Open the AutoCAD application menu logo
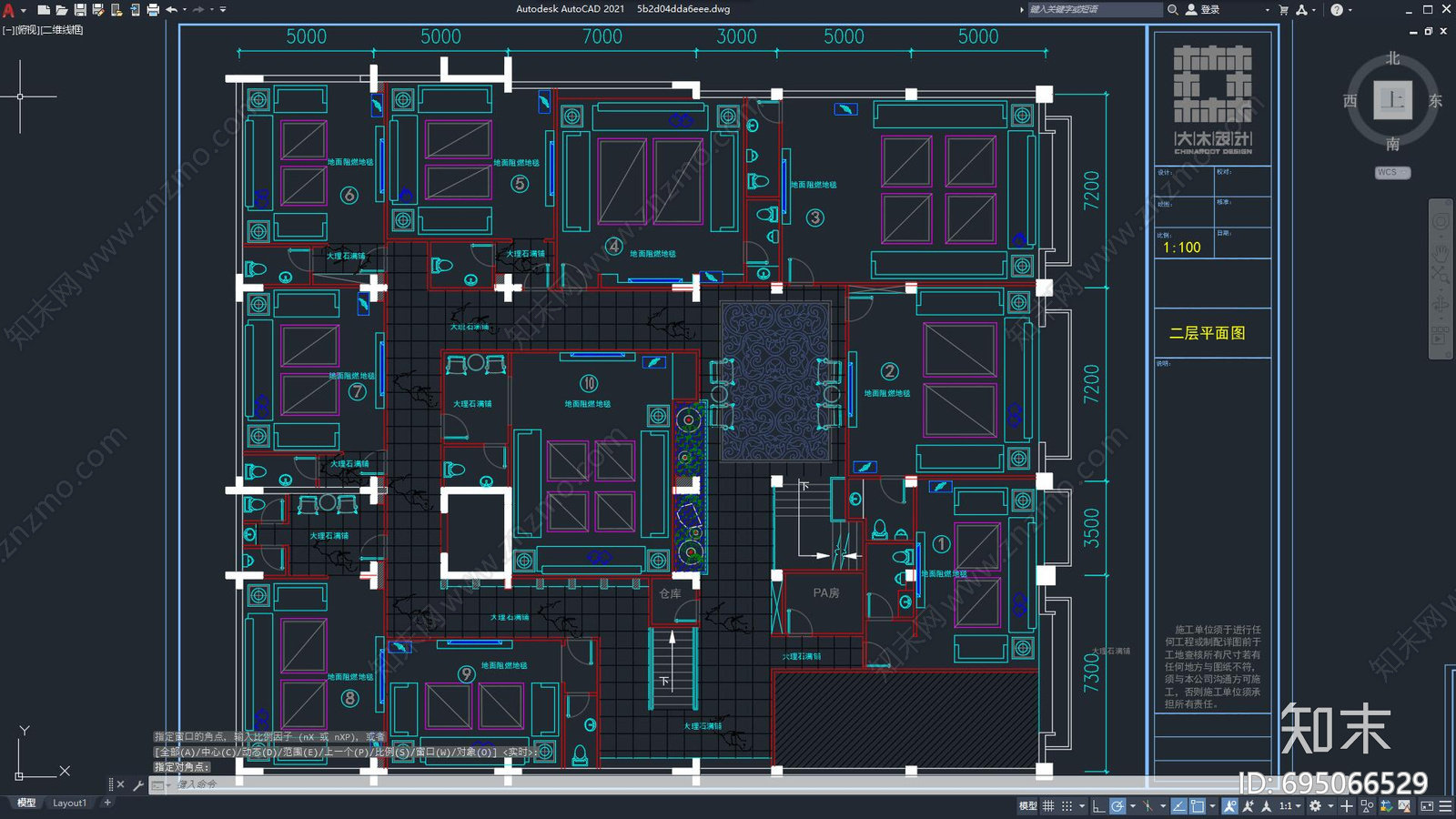1456x819 pixels. [8, 10]
